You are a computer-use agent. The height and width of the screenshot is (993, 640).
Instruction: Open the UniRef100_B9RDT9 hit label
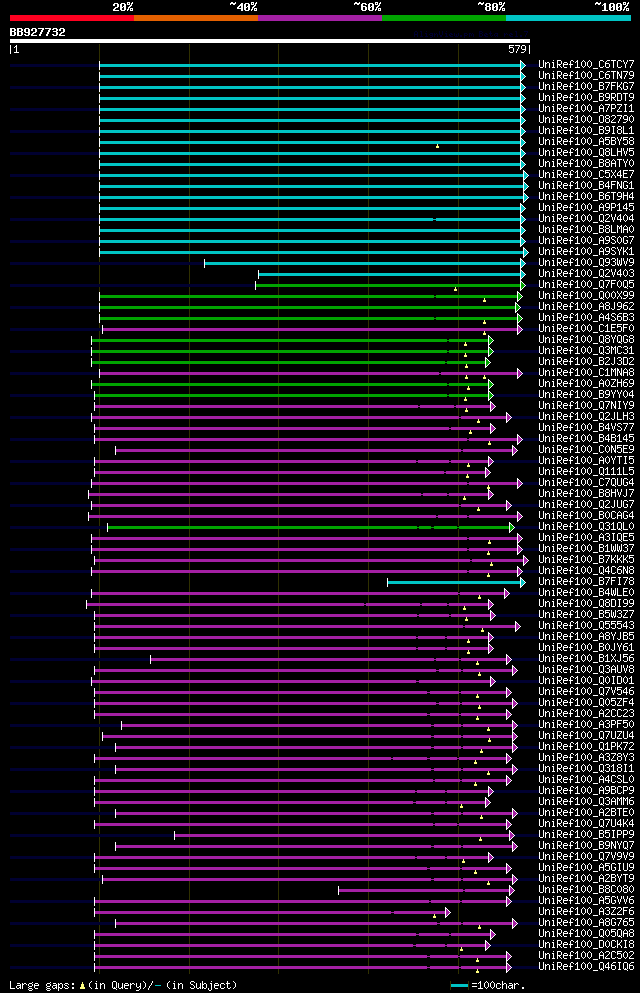pos(586,98)
